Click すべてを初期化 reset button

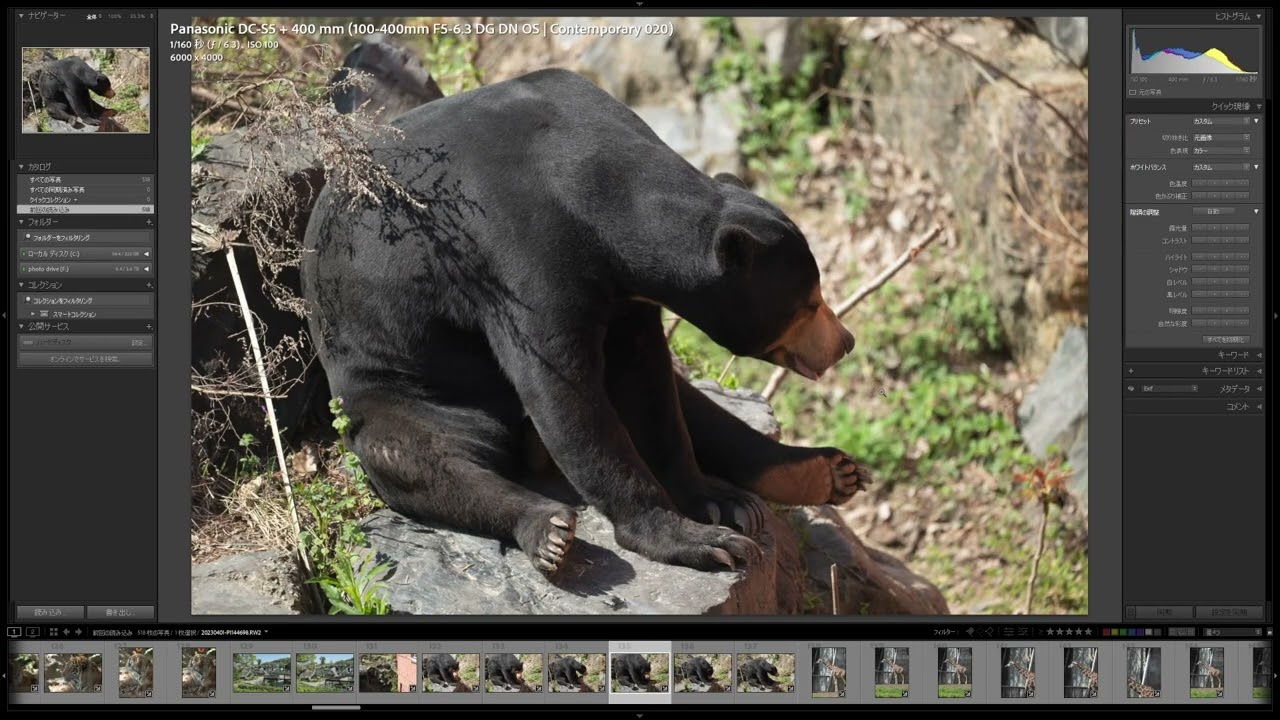(x=1225, y=340)
